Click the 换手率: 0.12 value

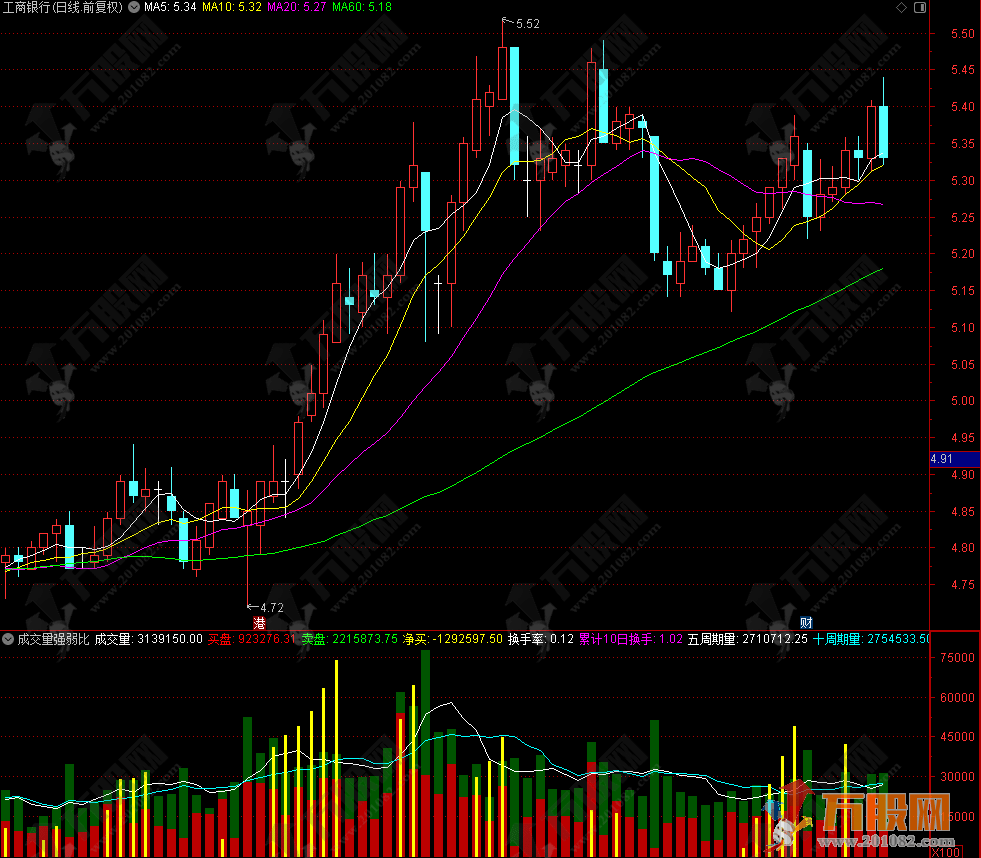coord(541,639)
